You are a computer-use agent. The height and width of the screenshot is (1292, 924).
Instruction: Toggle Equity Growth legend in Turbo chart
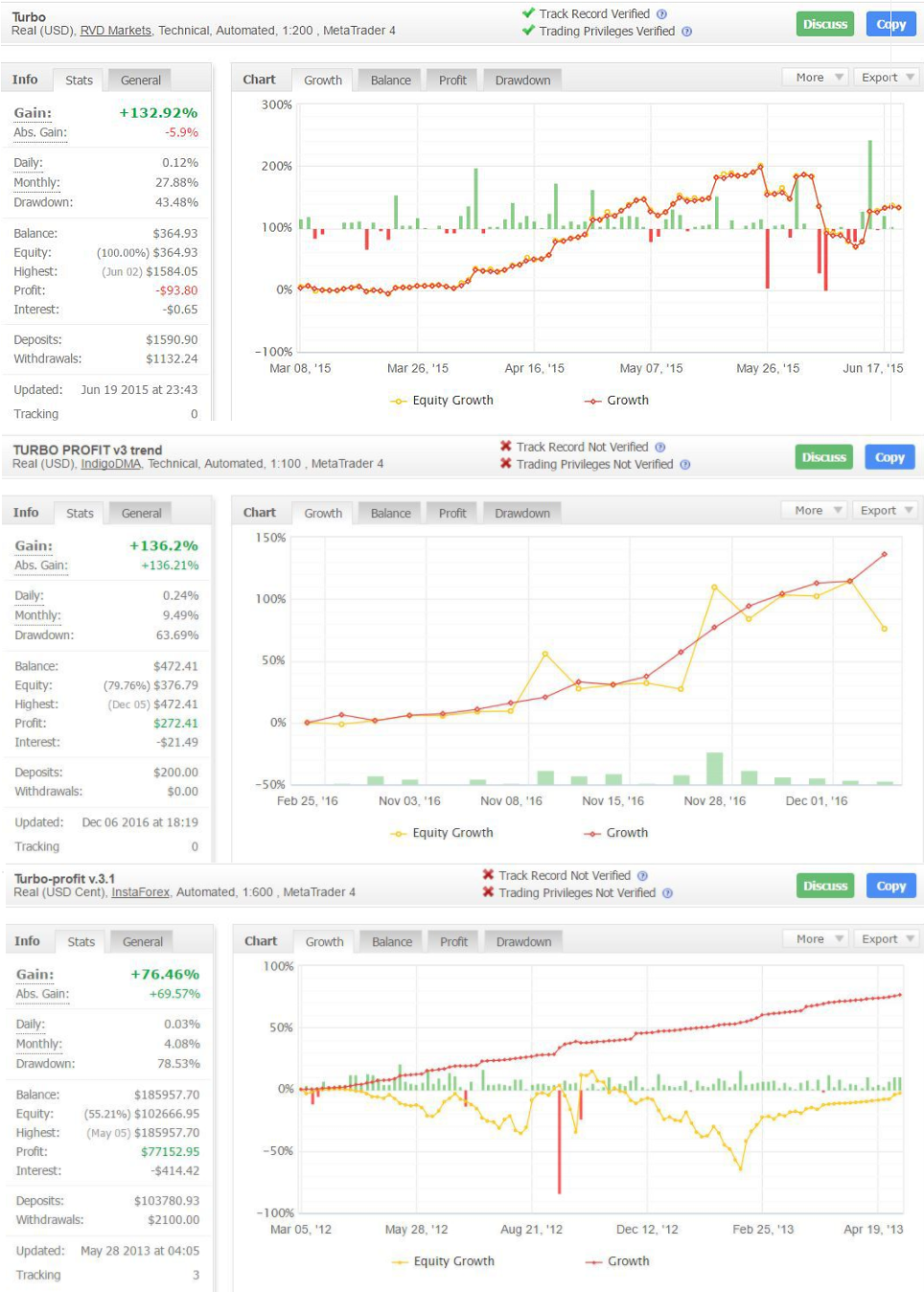tap(442, 401)
